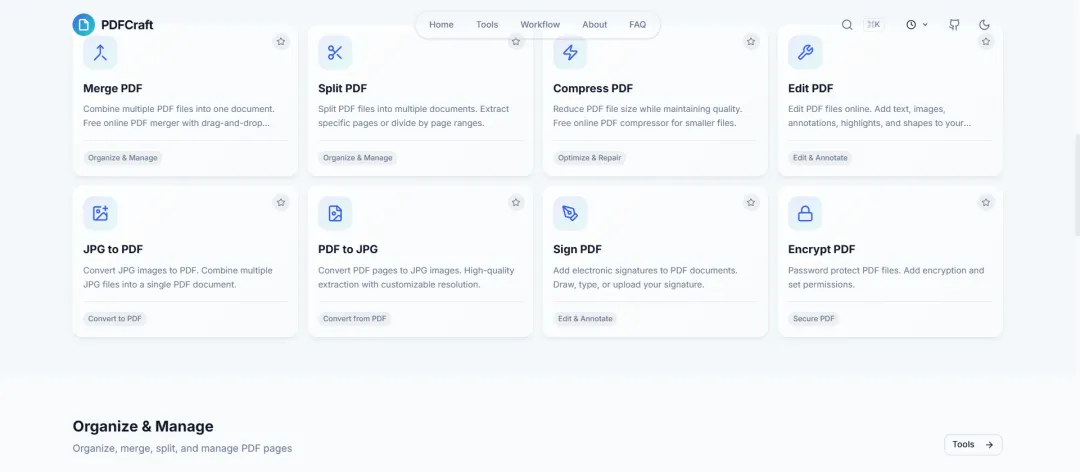Favorite Merge PDF with its star
This screenshot has width=1080, height=472.
coord(281,41)
